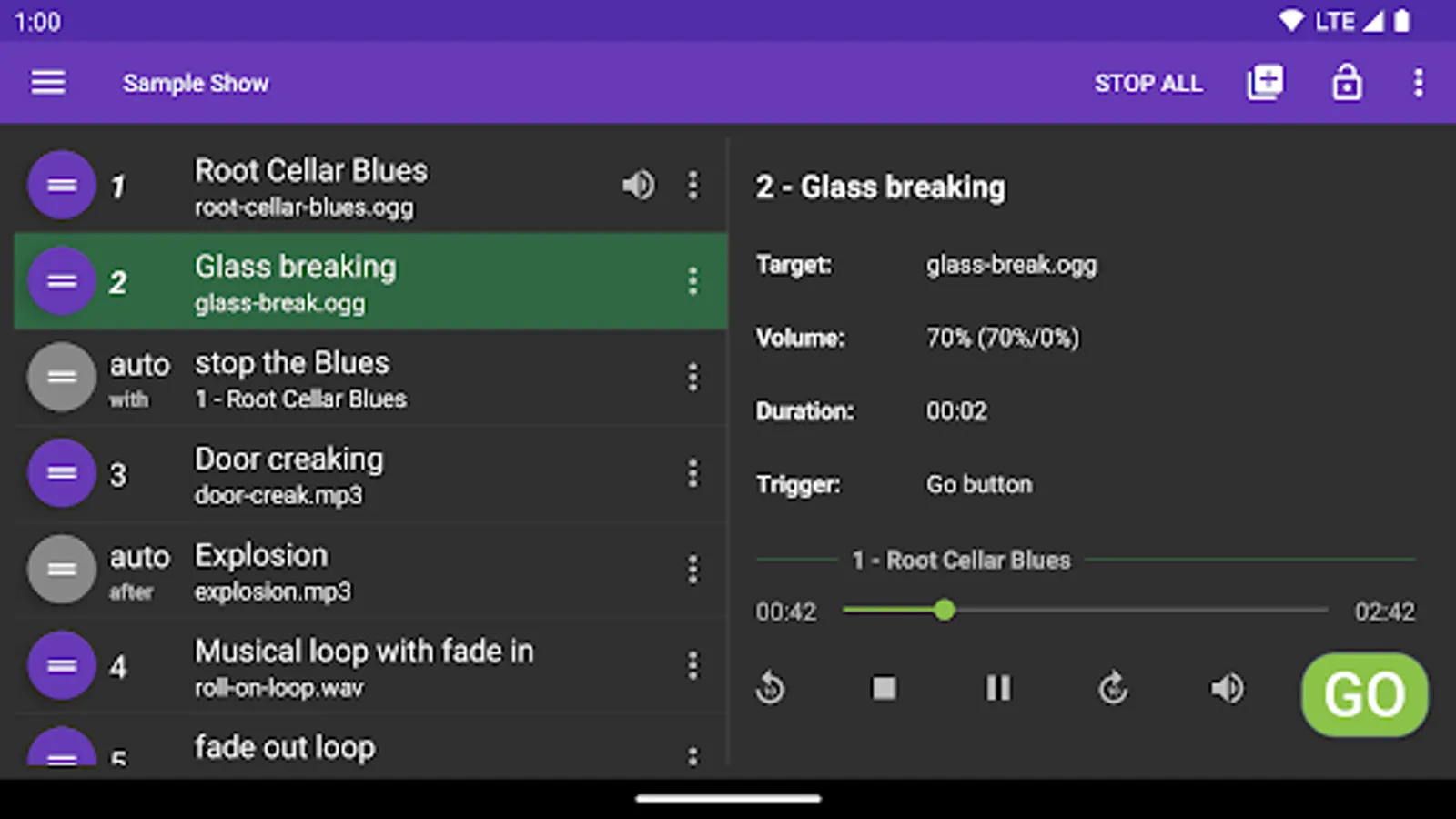Open the hamburger navigation menu
Image resolution: width=1456 pixels, height=819 pixels.
tap(48, 83)
